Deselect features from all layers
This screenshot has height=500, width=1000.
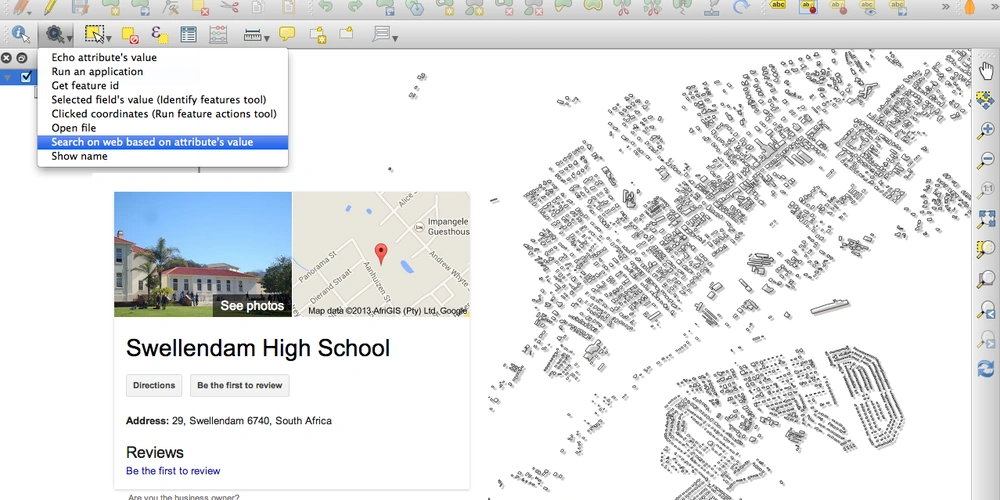pyautogui.click(x=130, y=34)
